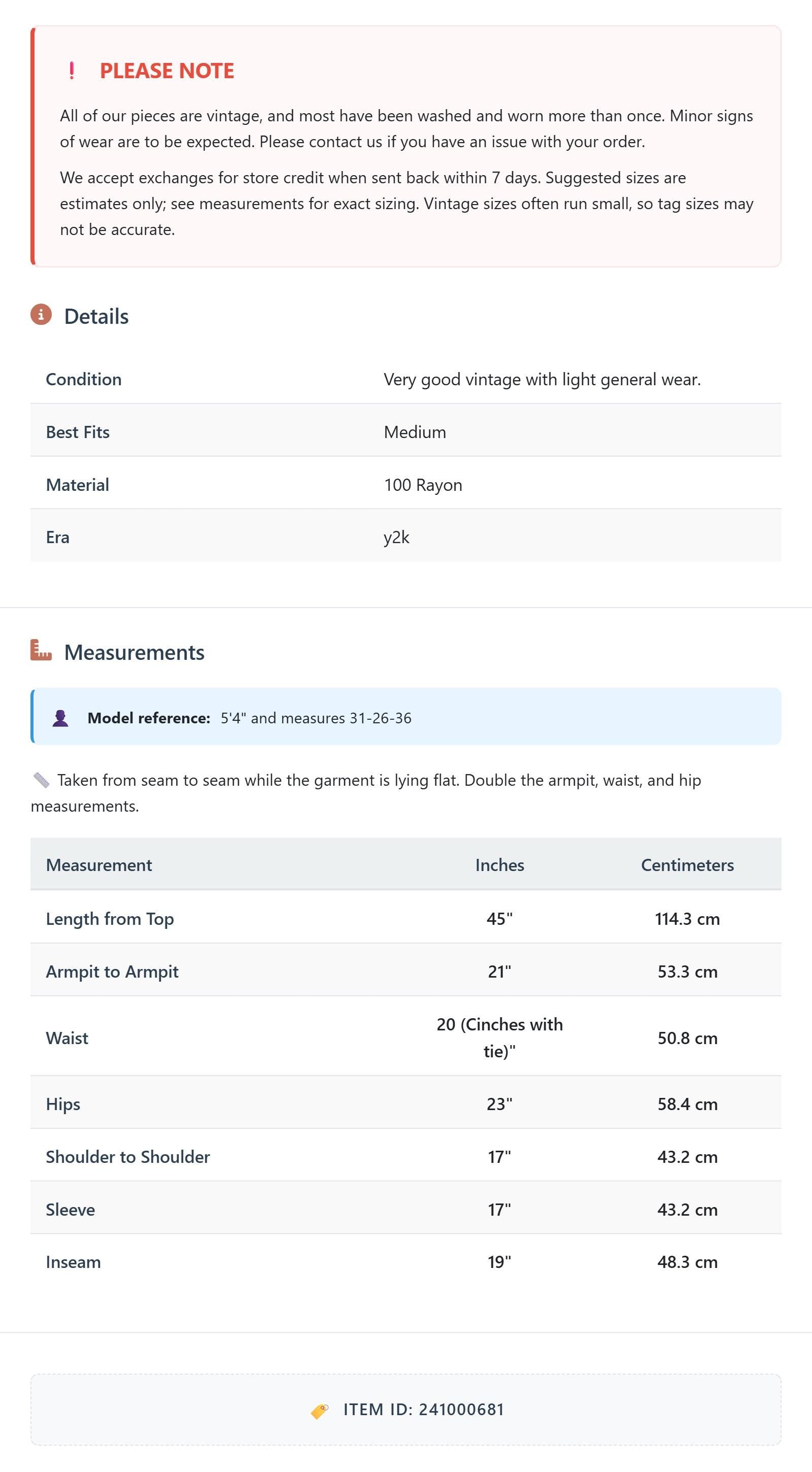Select the Waist inches cell with tie note
Viewport: 812px width, 1472px height.
pos(499,1038)
